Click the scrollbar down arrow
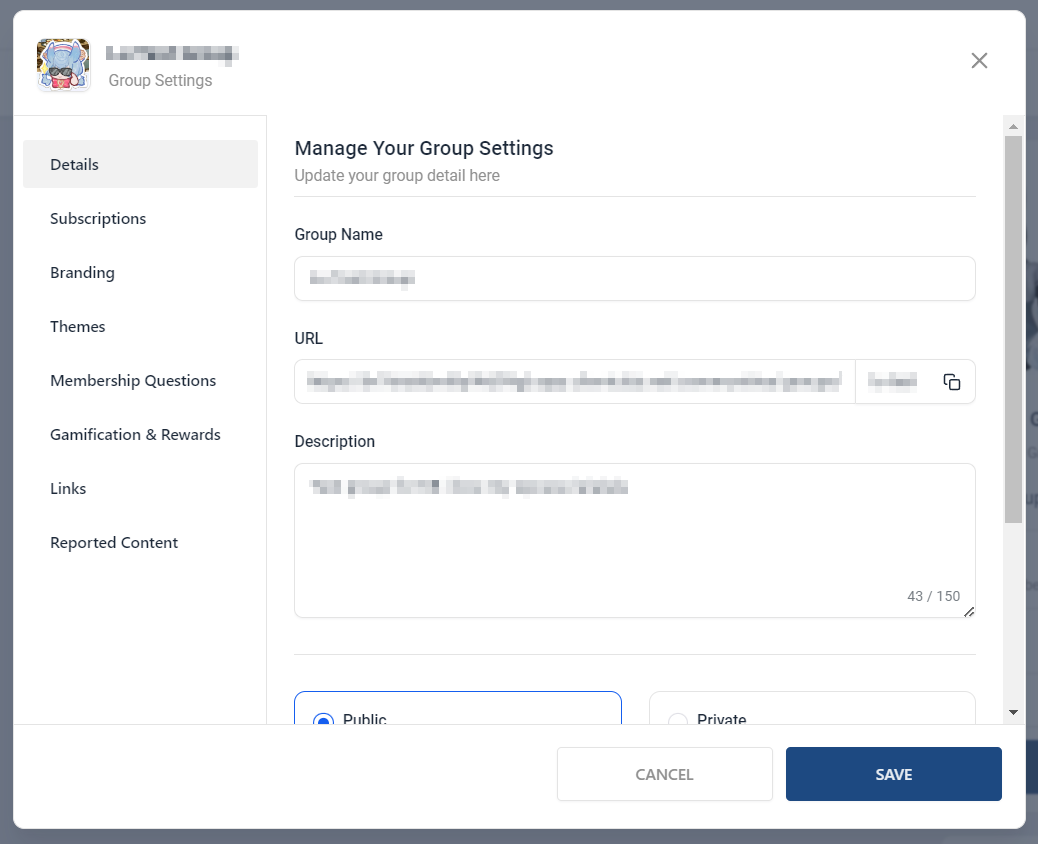Screen dimensions: 1038x844 coord(1013,712)
